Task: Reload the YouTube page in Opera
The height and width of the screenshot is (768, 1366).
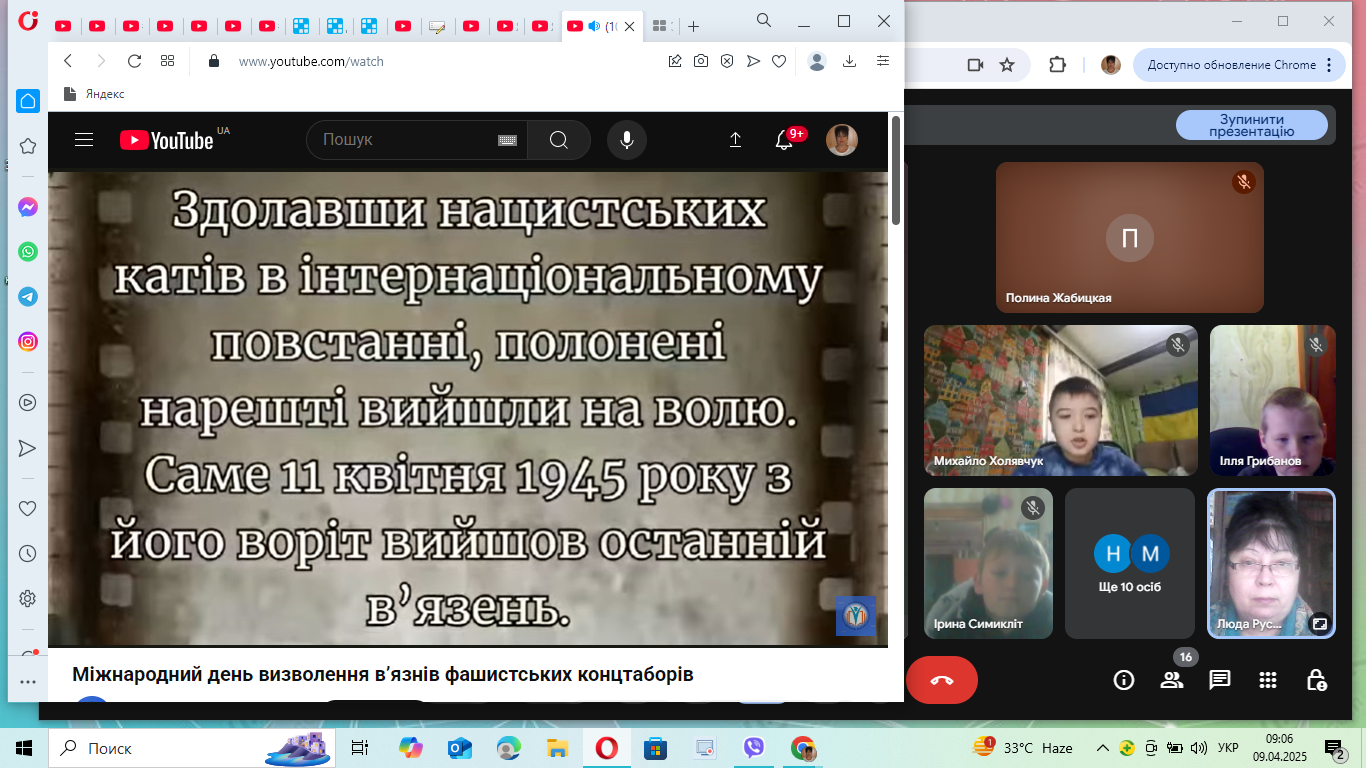Action: [x=134, y=61]
